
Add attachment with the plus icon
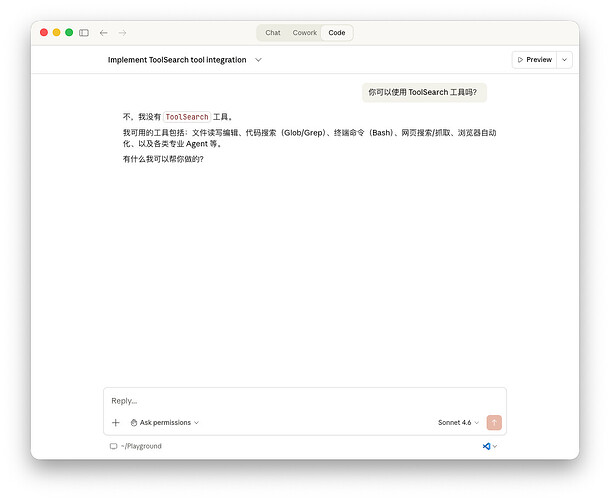[116, 422]
